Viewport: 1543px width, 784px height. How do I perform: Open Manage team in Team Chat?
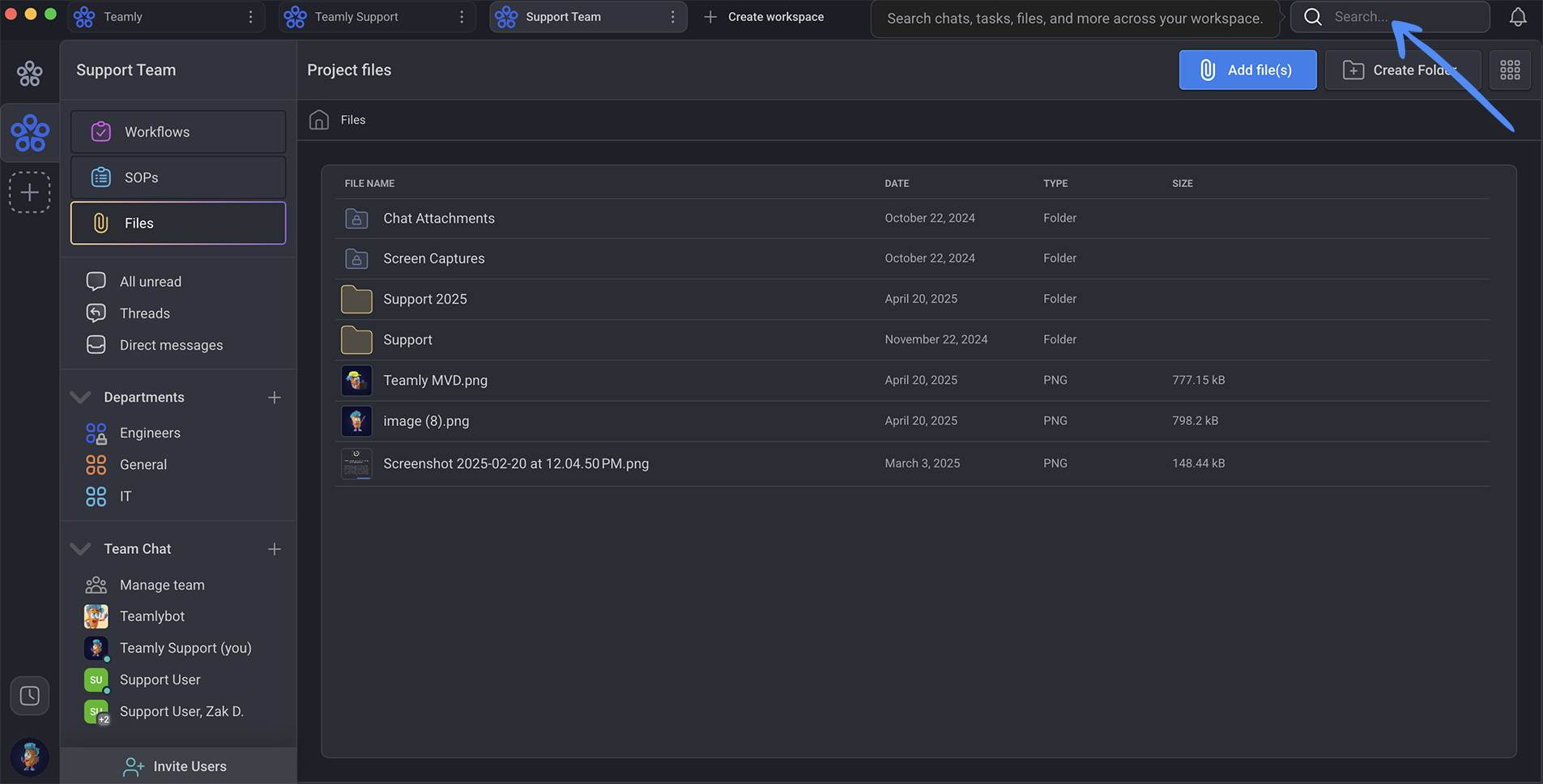(162, 585)
